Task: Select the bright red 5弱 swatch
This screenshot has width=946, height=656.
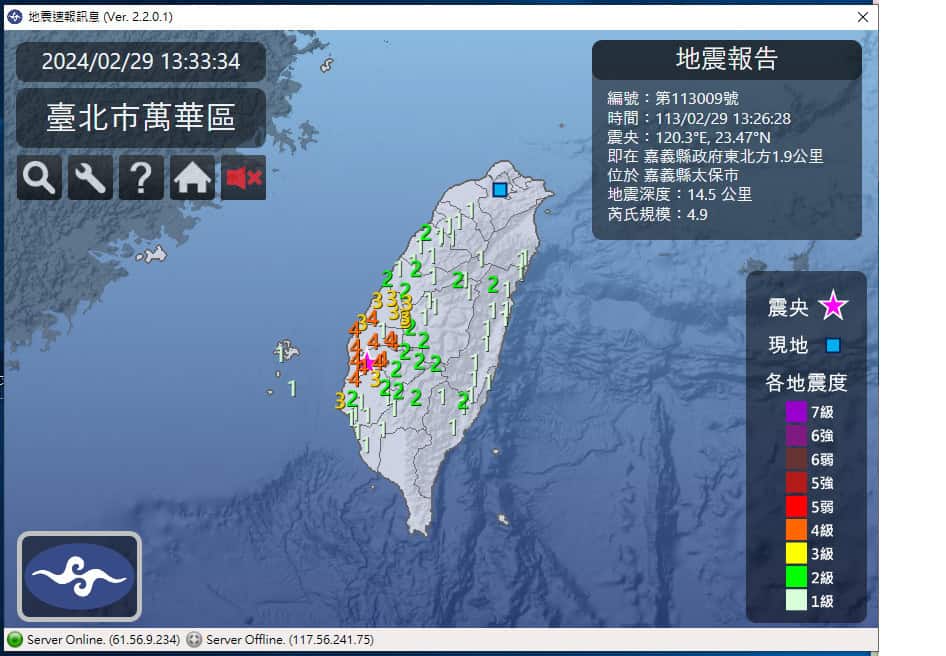Action: point(796,506)
